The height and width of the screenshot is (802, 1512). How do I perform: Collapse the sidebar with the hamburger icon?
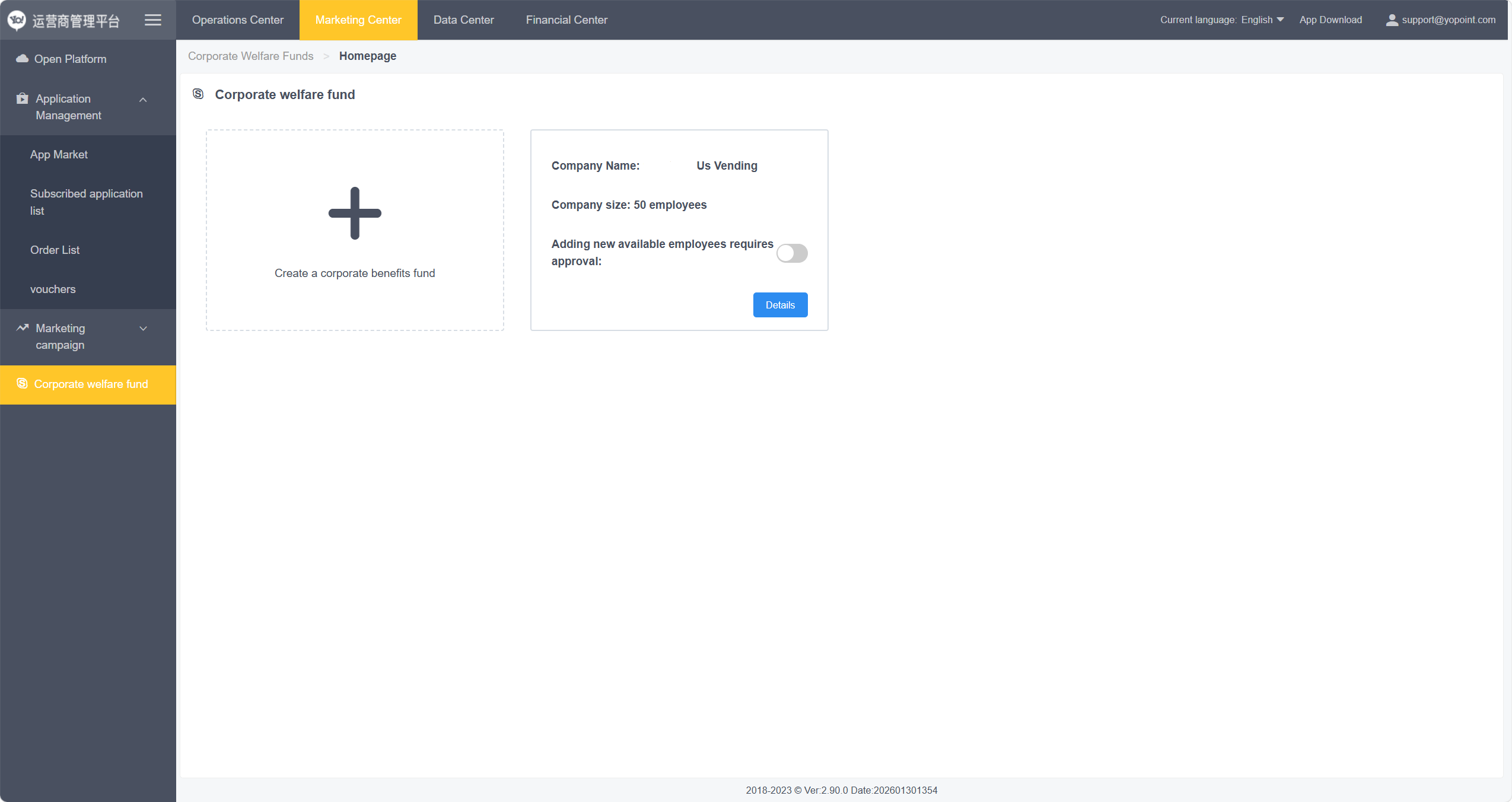pyautogui.click(x=153, y=20)
